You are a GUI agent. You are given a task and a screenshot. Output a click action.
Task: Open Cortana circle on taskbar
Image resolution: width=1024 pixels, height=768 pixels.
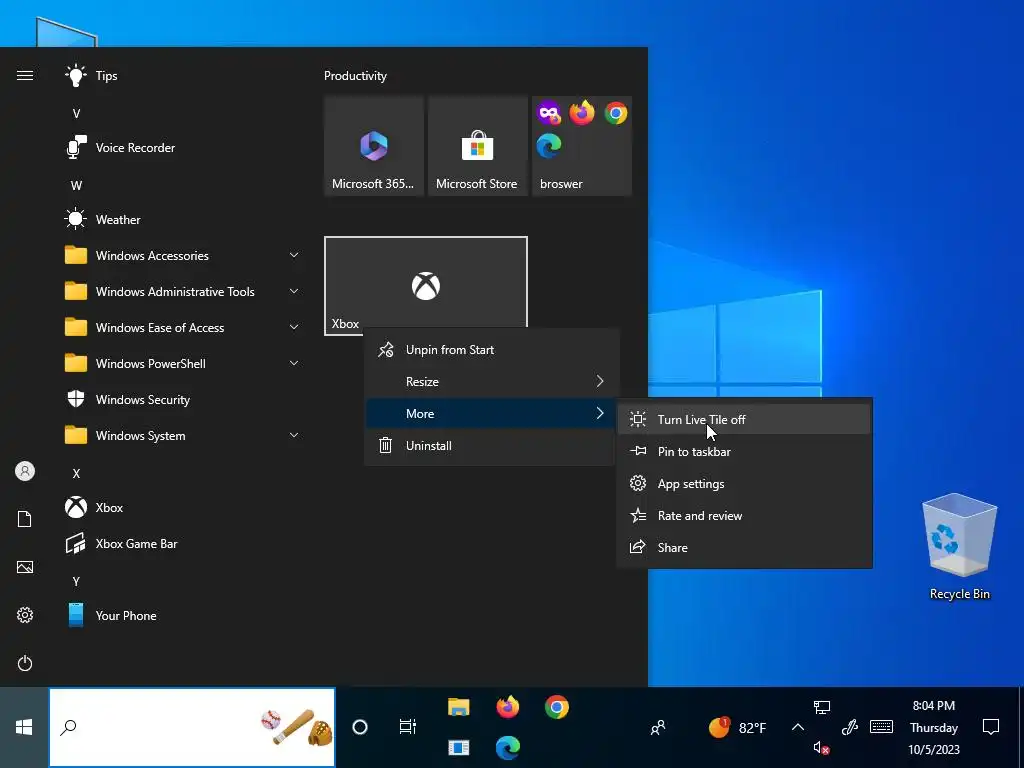(360, 727)
